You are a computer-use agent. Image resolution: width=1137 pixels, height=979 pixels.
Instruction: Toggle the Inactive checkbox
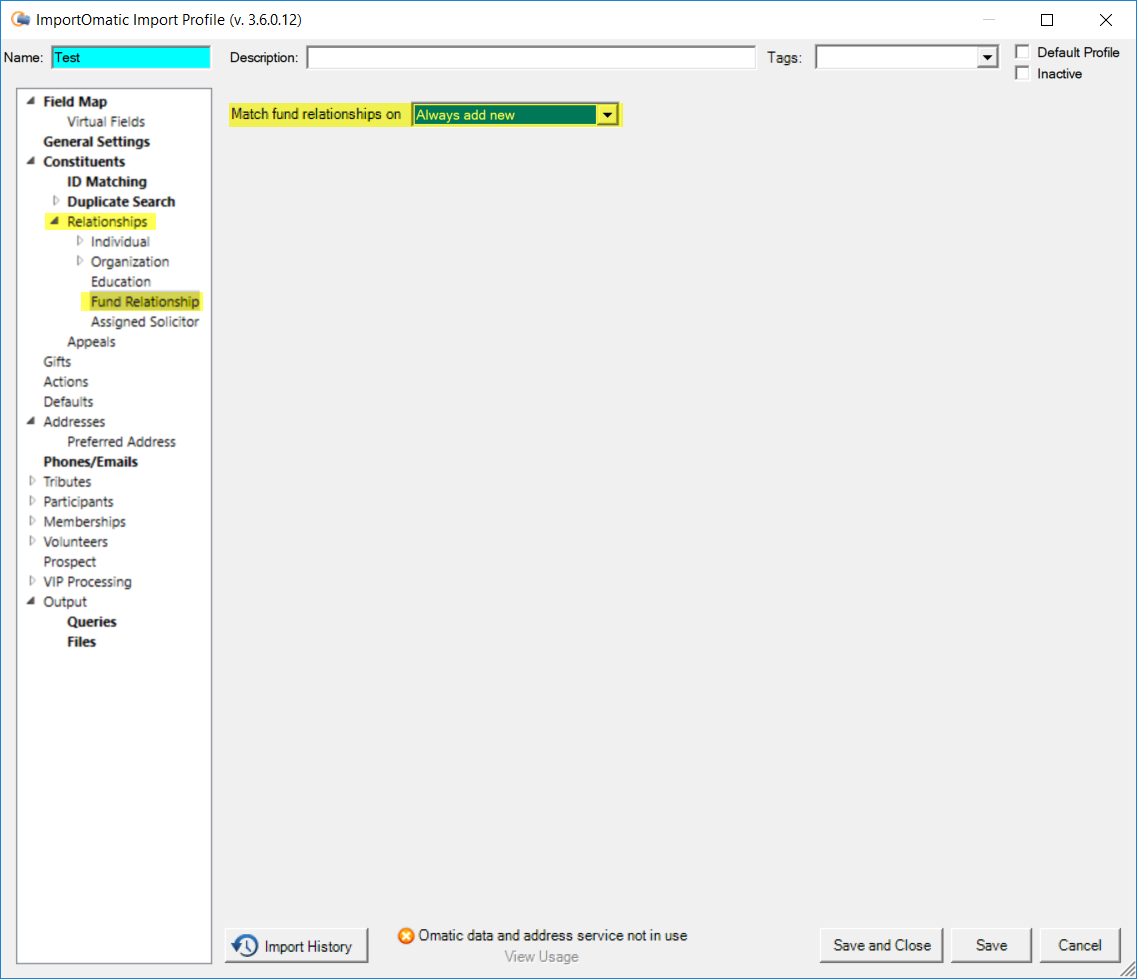click(x=1022, y=73)
